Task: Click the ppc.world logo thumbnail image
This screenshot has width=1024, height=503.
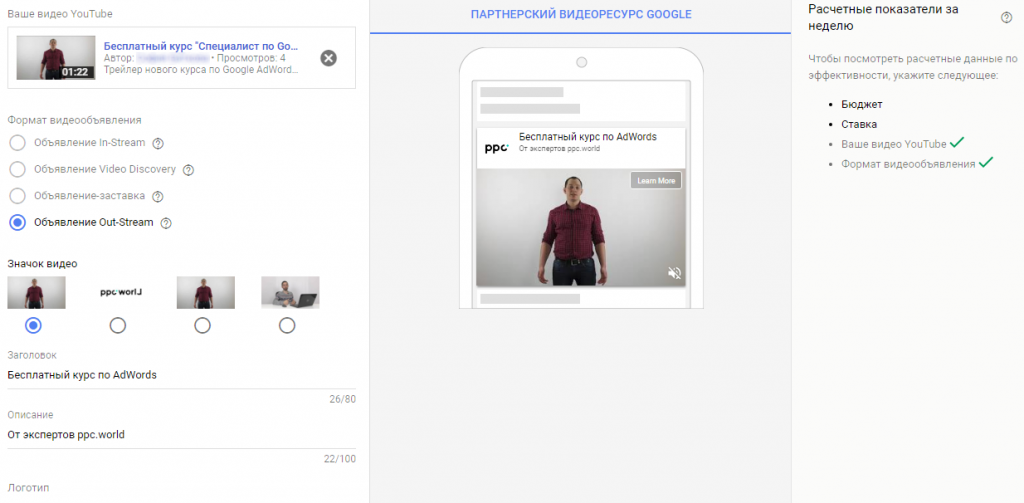Action: click(121, 292)
